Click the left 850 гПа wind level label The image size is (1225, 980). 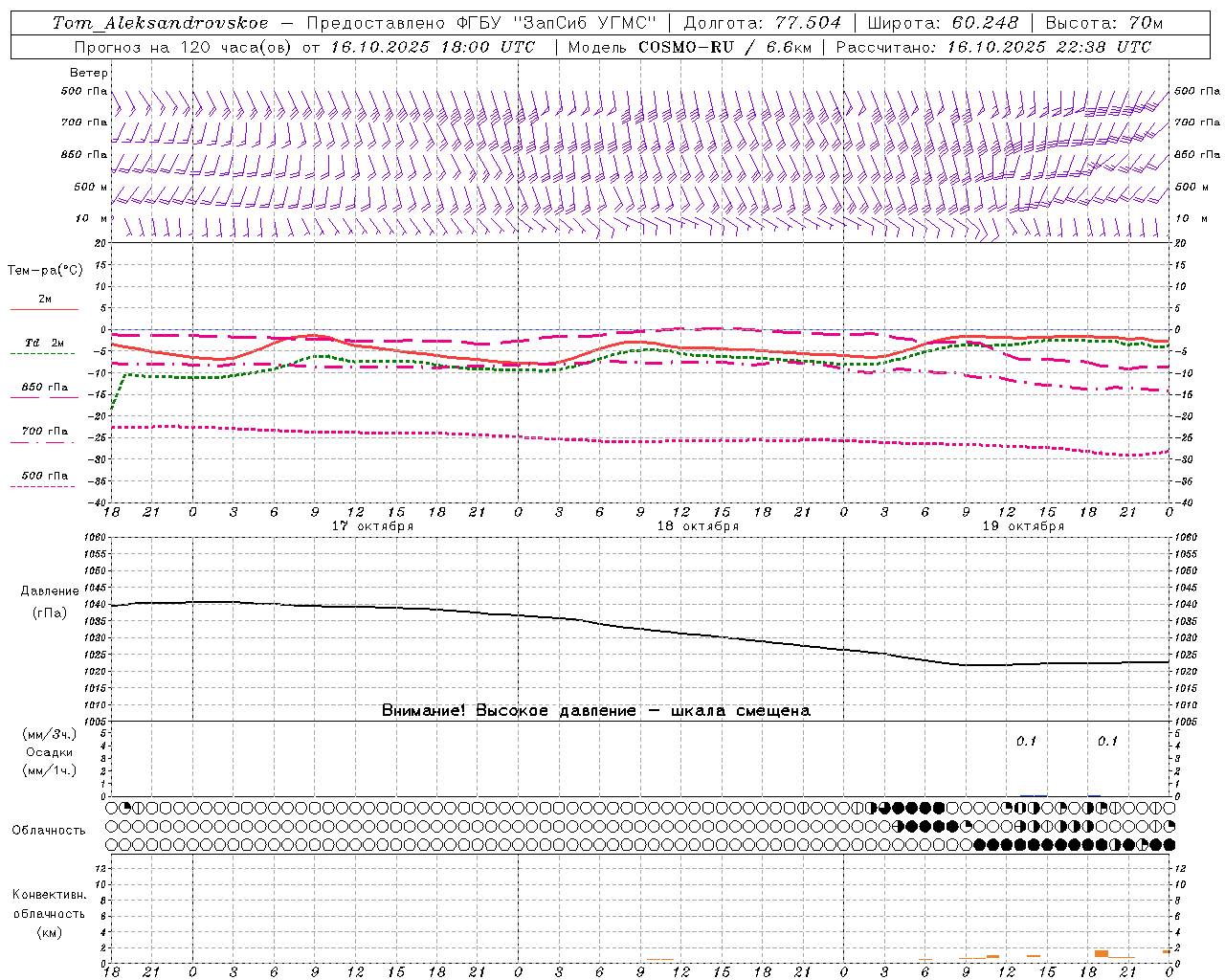tap(84, 154)
